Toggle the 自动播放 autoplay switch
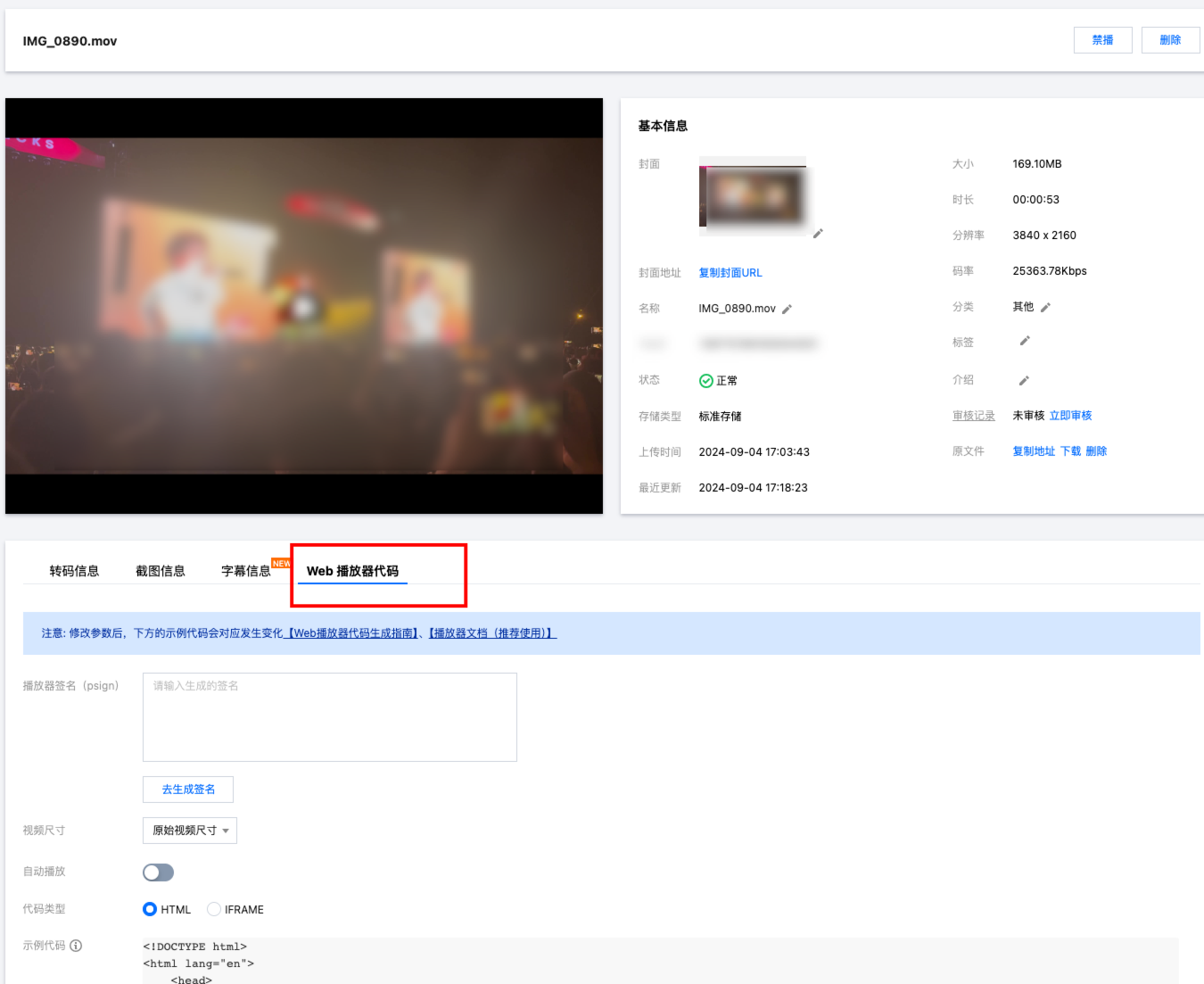This screenshot has height=984, width=1204. coord(158,872)
